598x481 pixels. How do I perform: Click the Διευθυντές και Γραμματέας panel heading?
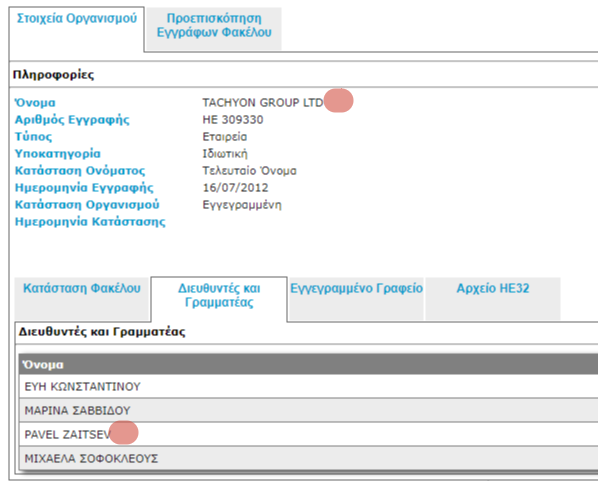[x=102, y=331]
